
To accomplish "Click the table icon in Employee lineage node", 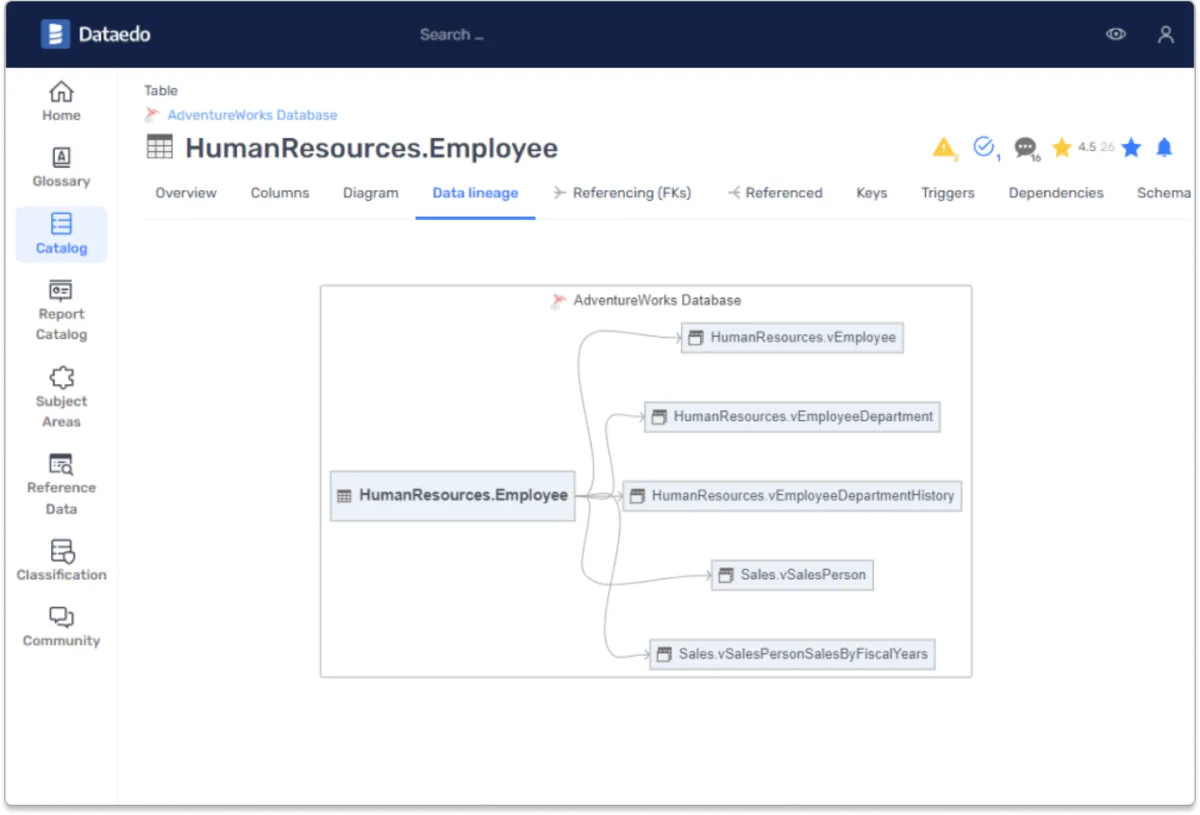I will point(344,496).
